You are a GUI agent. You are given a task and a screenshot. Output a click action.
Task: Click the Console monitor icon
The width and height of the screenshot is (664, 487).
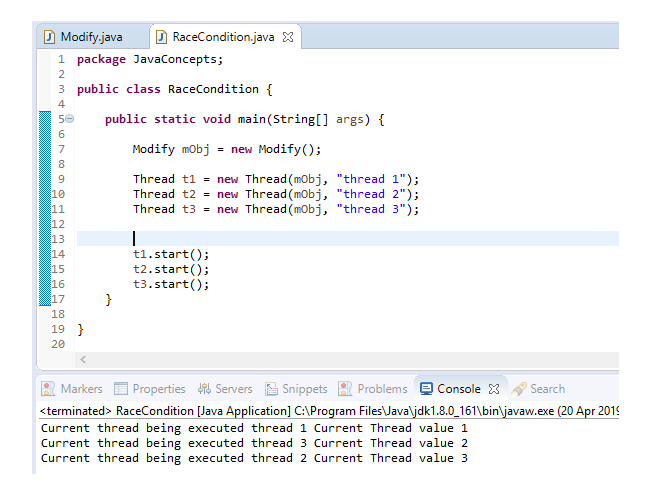(426, 389)
